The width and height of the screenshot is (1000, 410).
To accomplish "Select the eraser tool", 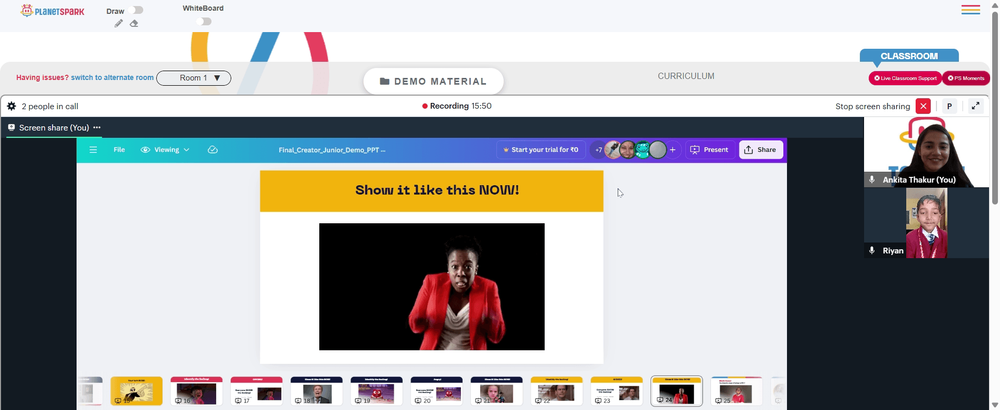I will pyautogui.click(x=134, y=24).
